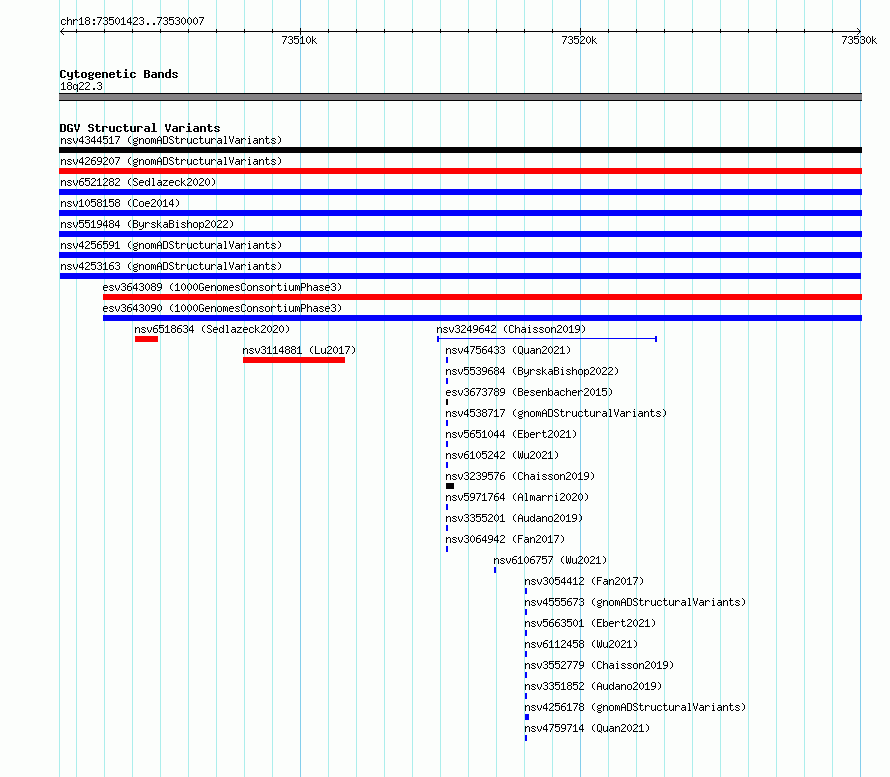Open nsv3355201 (Audano2019) label
The image size is (890, 777).
click(x=514, y=518)
